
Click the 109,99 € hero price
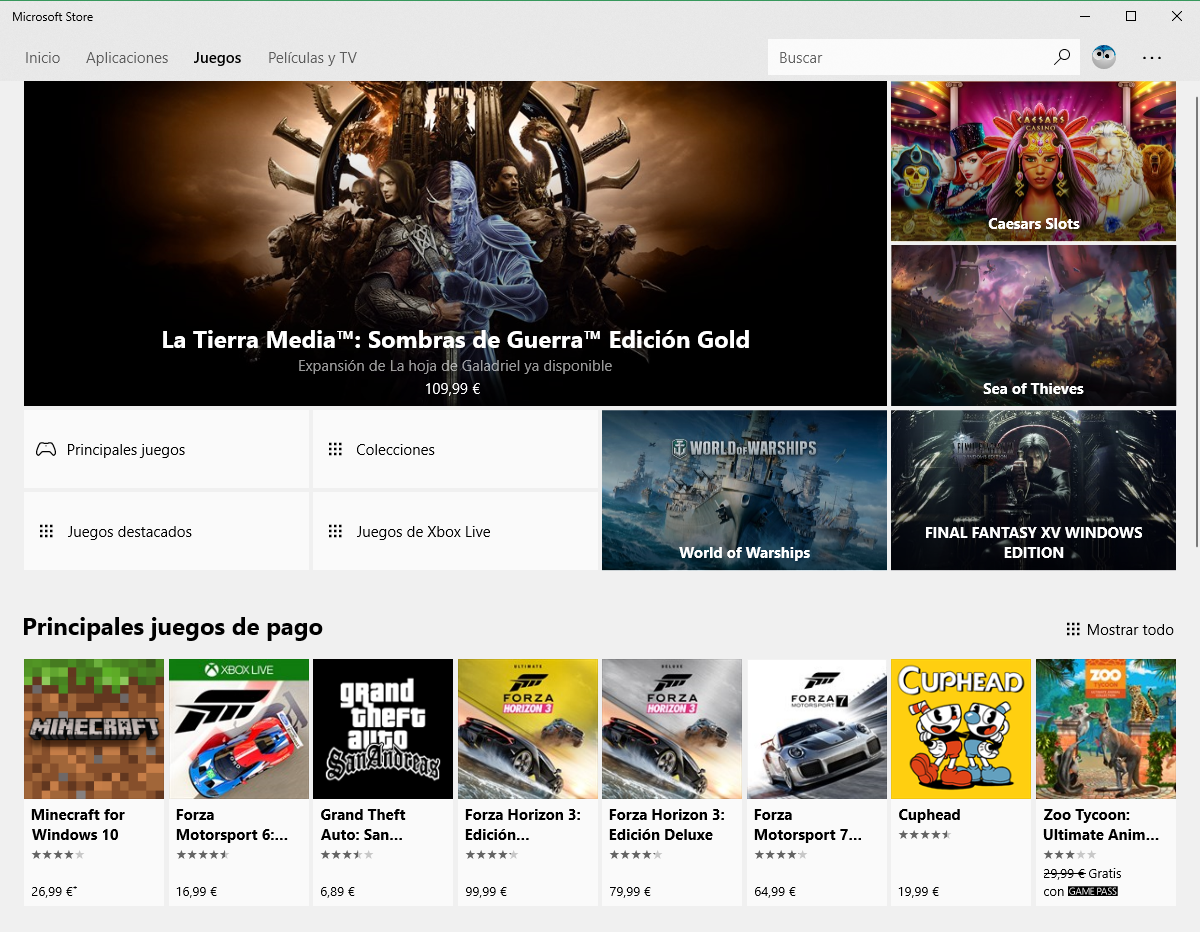(453, 388)
